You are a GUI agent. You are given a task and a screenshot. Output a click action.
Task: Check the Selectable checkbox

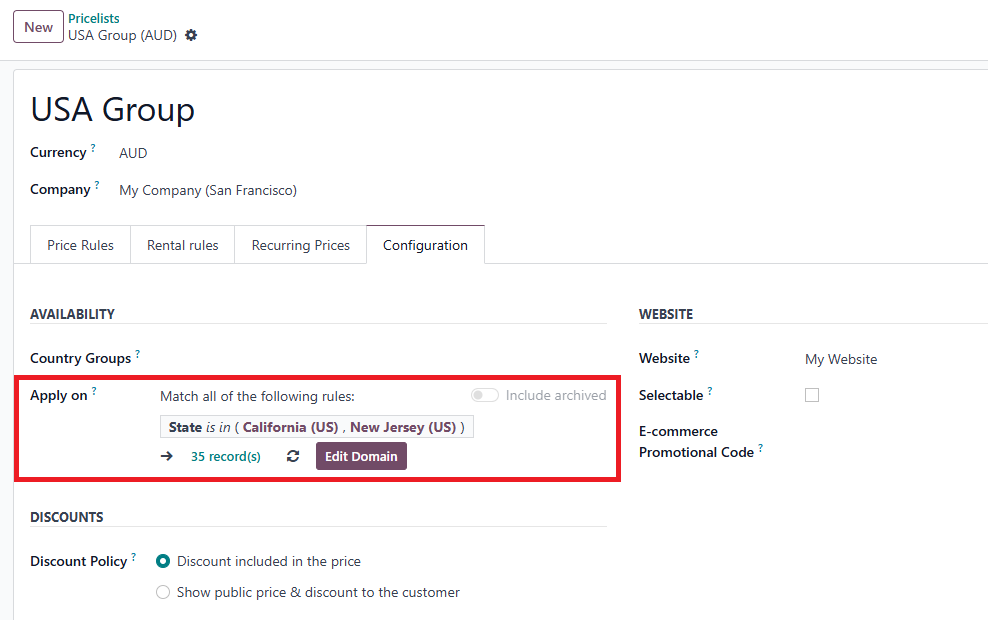pyautogui.click(x=812, y=395)
